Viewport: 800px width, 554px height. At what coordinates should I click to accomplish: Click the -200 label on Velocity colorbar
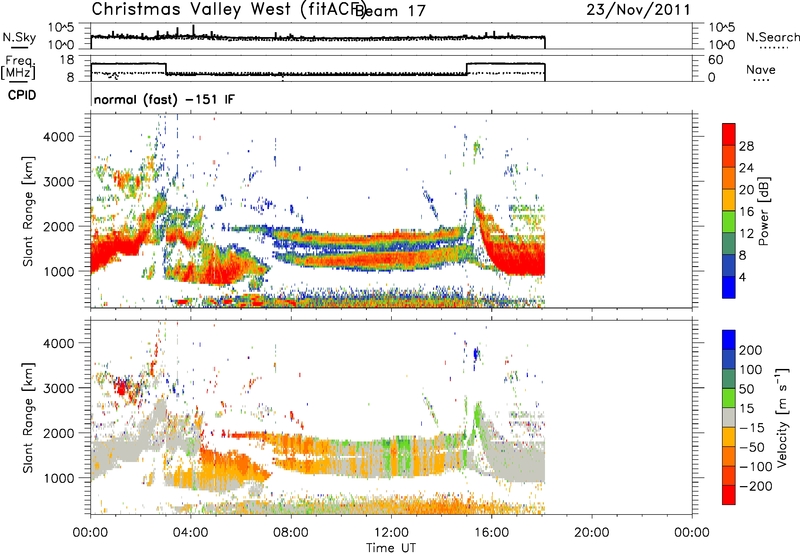756,486
